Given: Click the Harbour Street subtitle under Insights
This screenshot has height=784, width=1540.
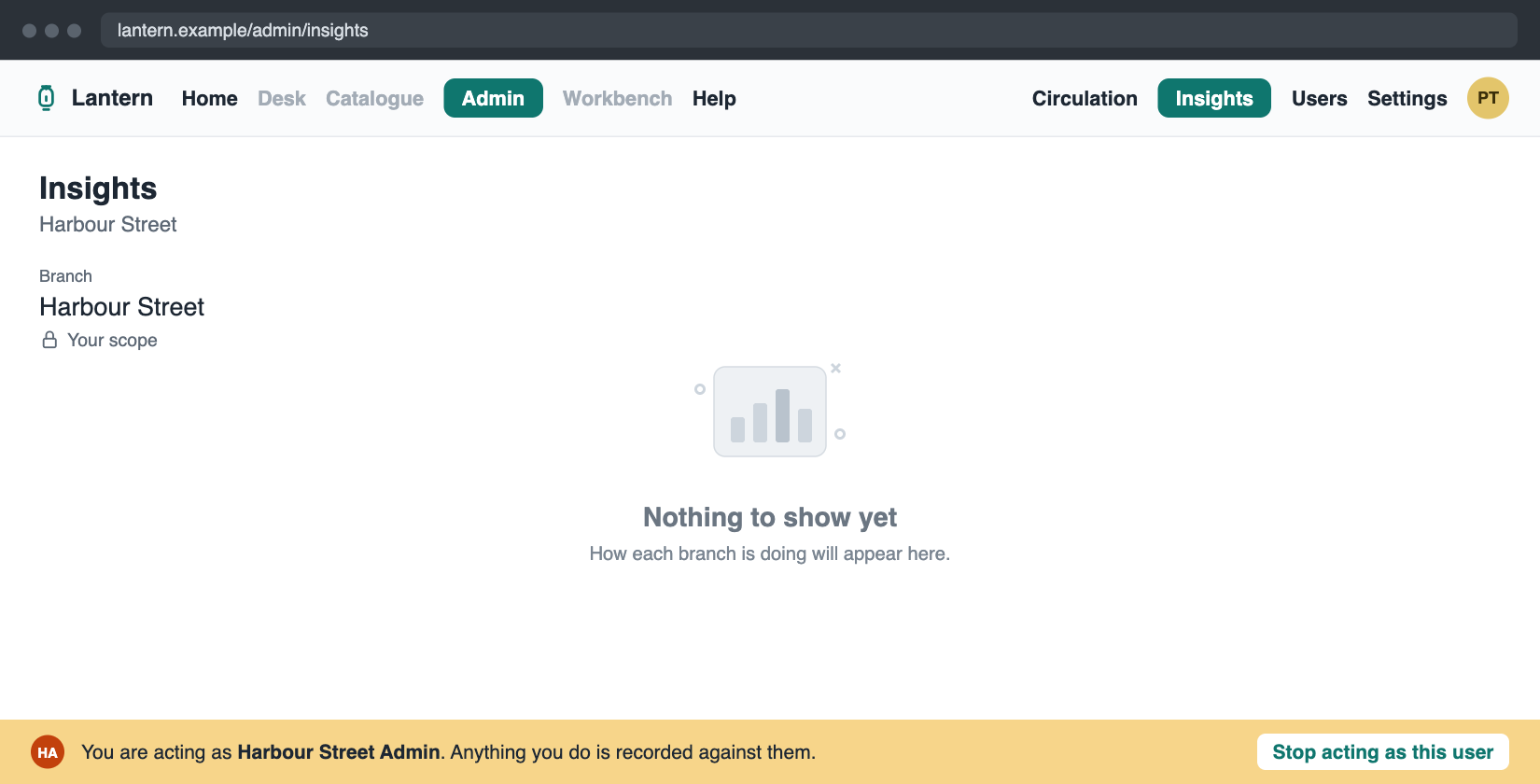Looking at the screenshot, I should pyautogui.click(x=108, y=224).
